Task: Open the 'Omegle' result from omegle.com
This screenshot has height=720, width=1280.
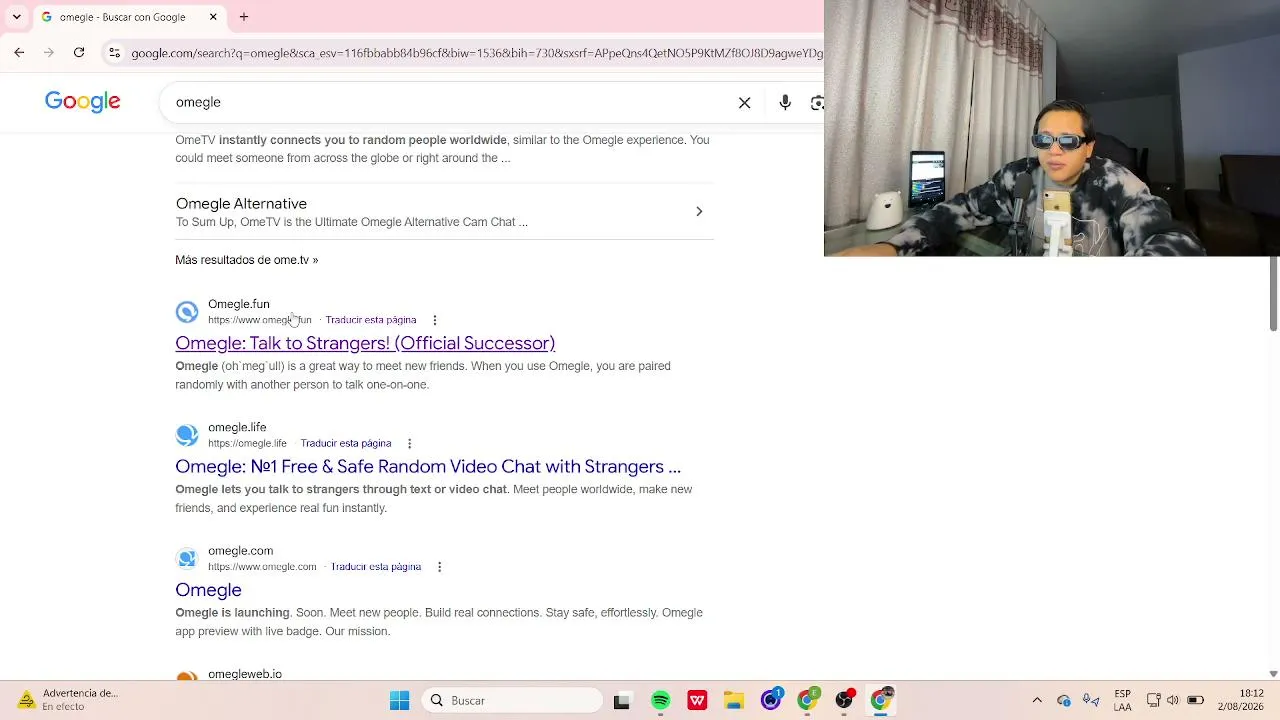Action: (x=208, y=590)
